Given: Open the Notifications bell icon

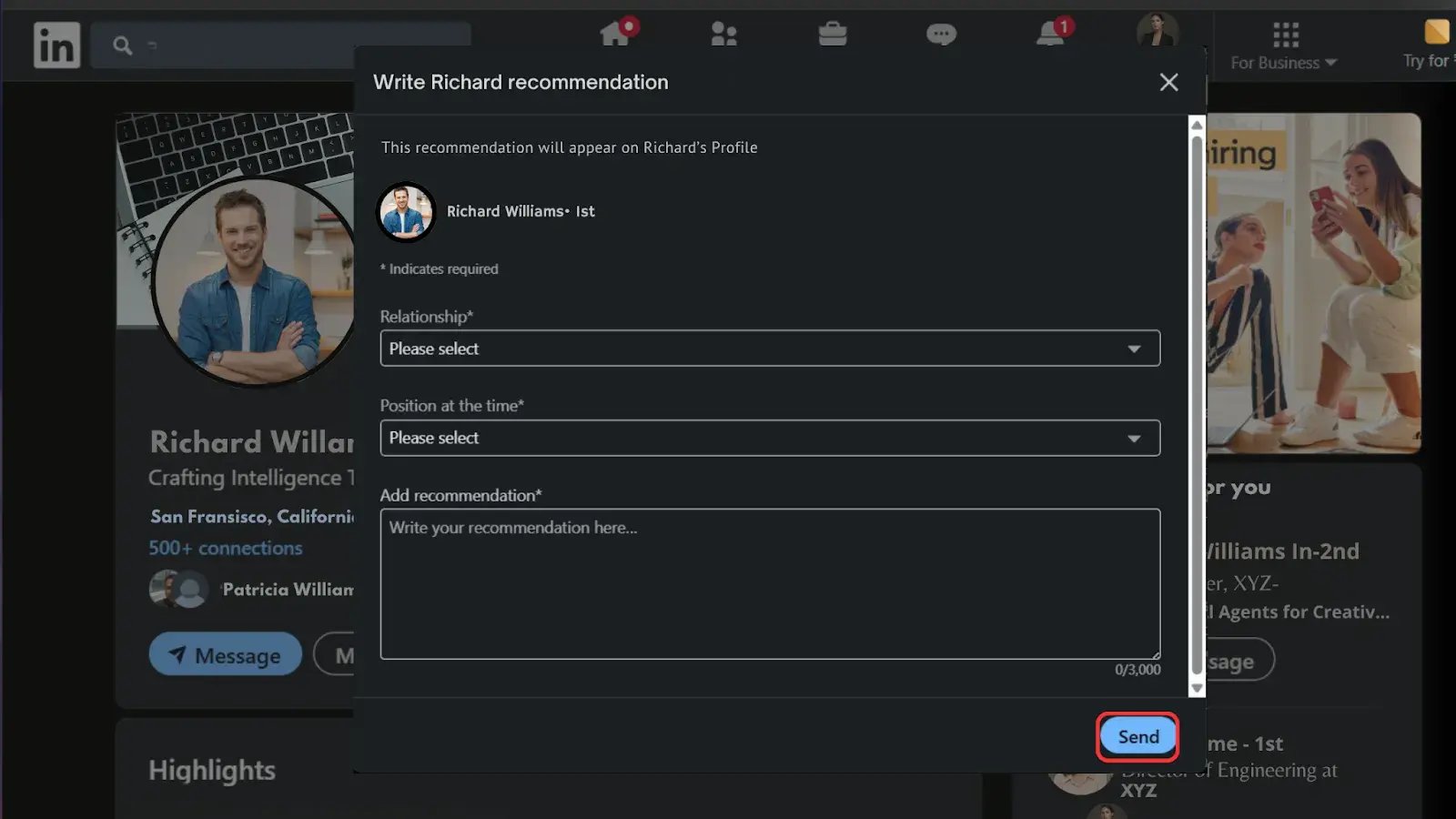Looking at the screenshot, I should [1050, 35].
